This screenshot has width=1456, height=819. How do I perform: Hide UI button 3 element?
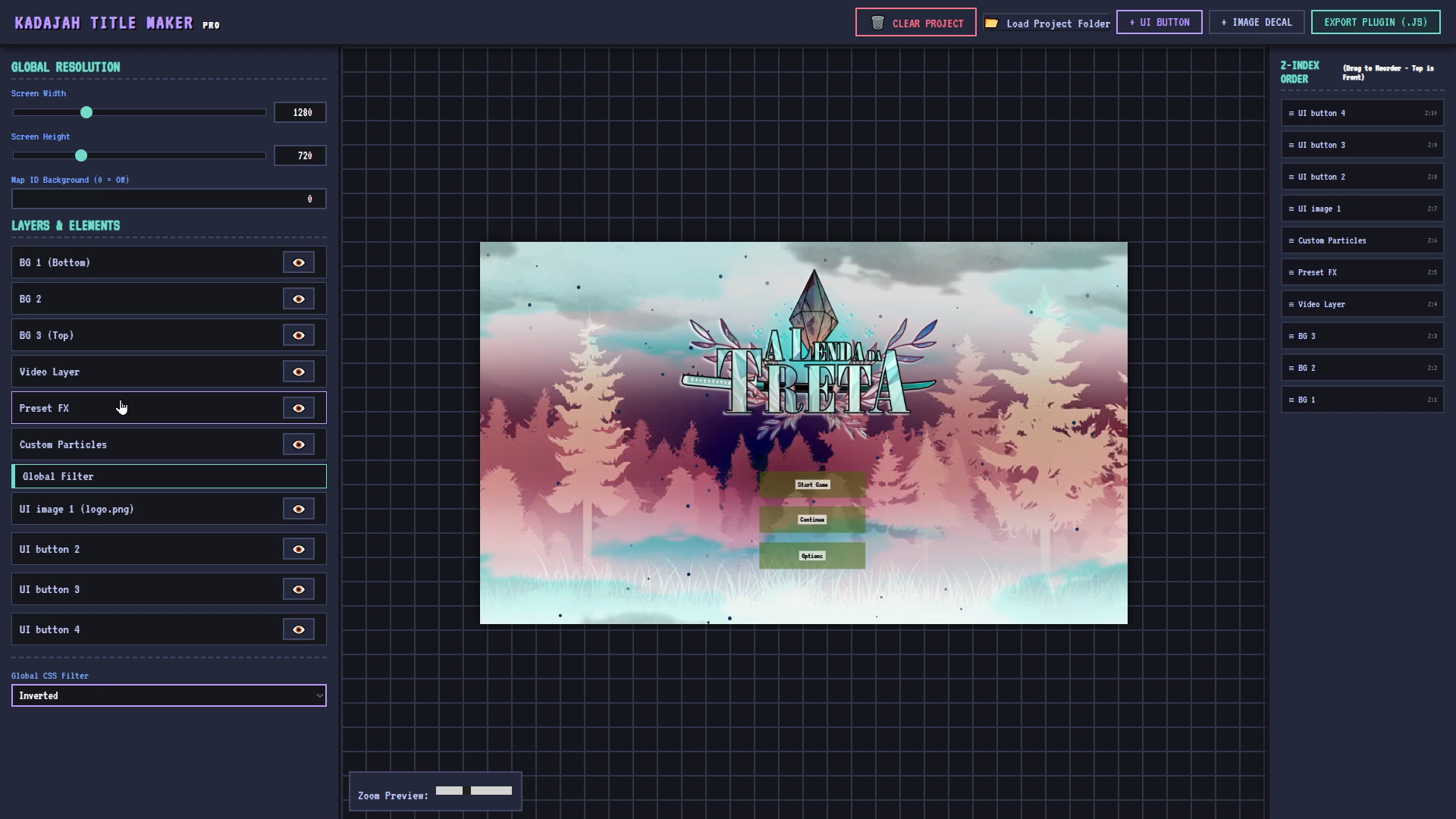(x=299, y=589)
